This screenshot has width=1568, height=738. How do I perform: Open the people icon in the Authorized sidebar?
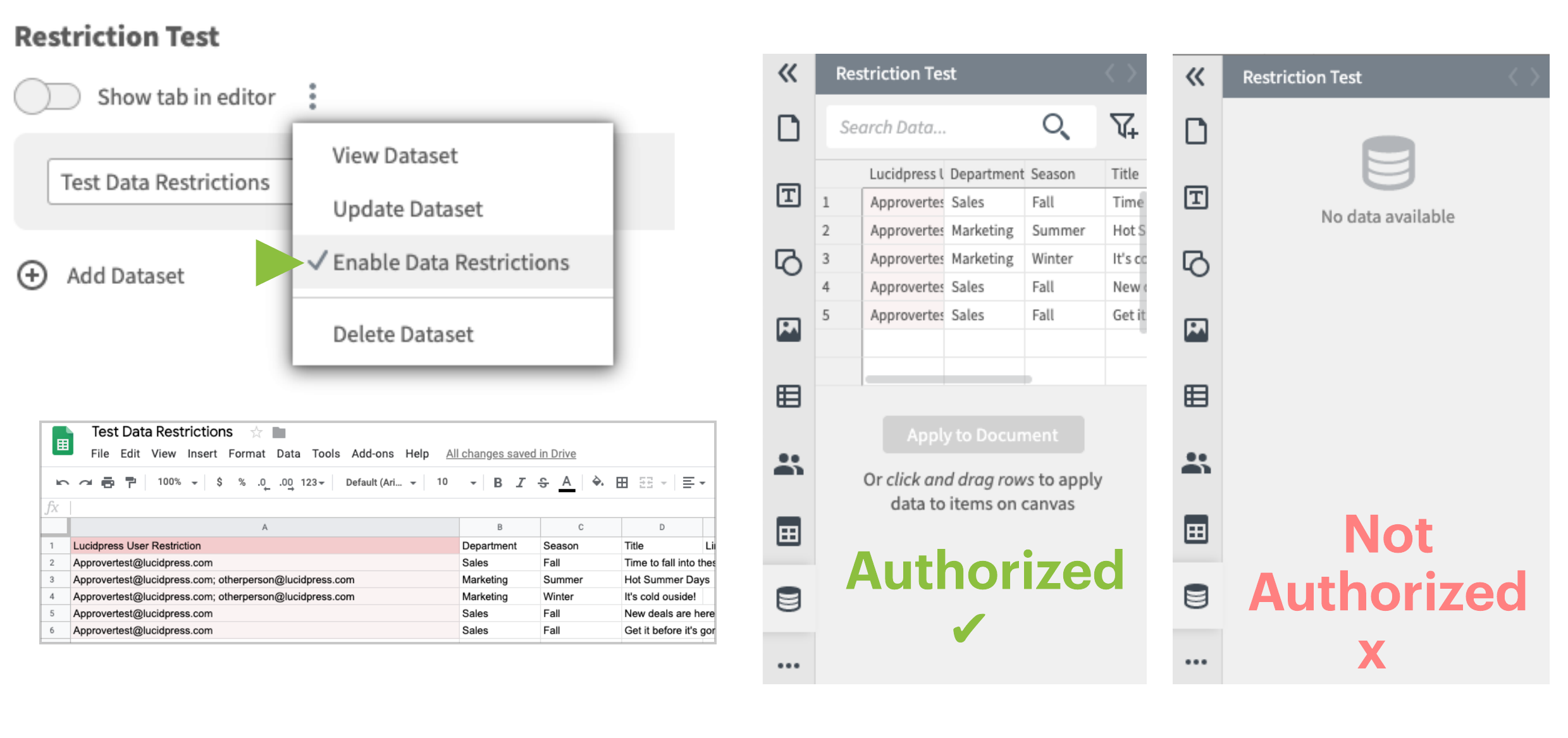788,464
